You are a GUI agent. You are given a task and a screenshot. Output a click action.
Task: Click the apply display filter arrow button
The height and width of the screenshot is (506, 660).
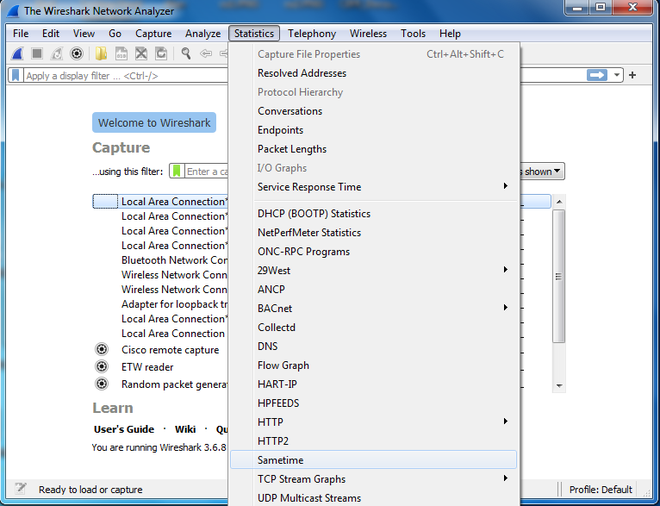[597, 75]
